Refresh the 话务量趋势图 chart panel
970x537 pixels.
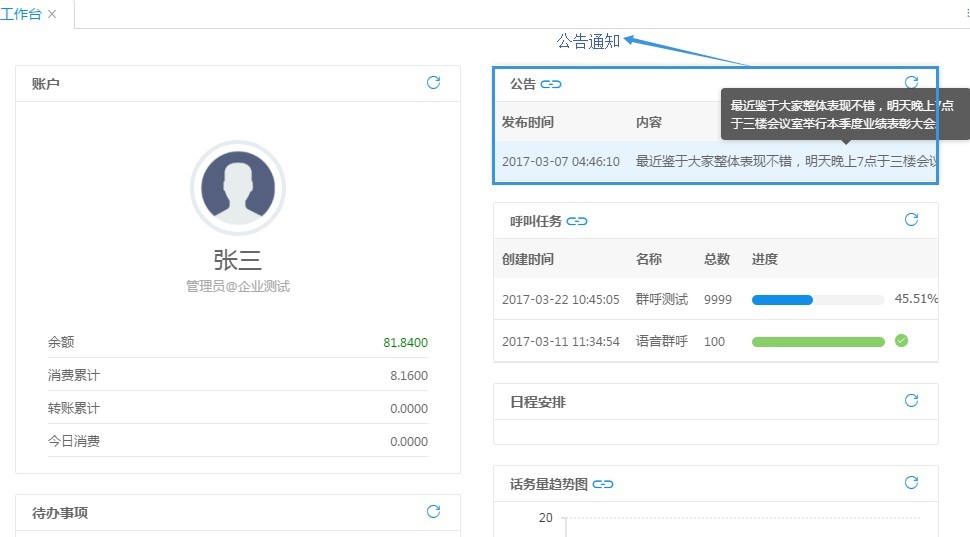tap(911, 483)
